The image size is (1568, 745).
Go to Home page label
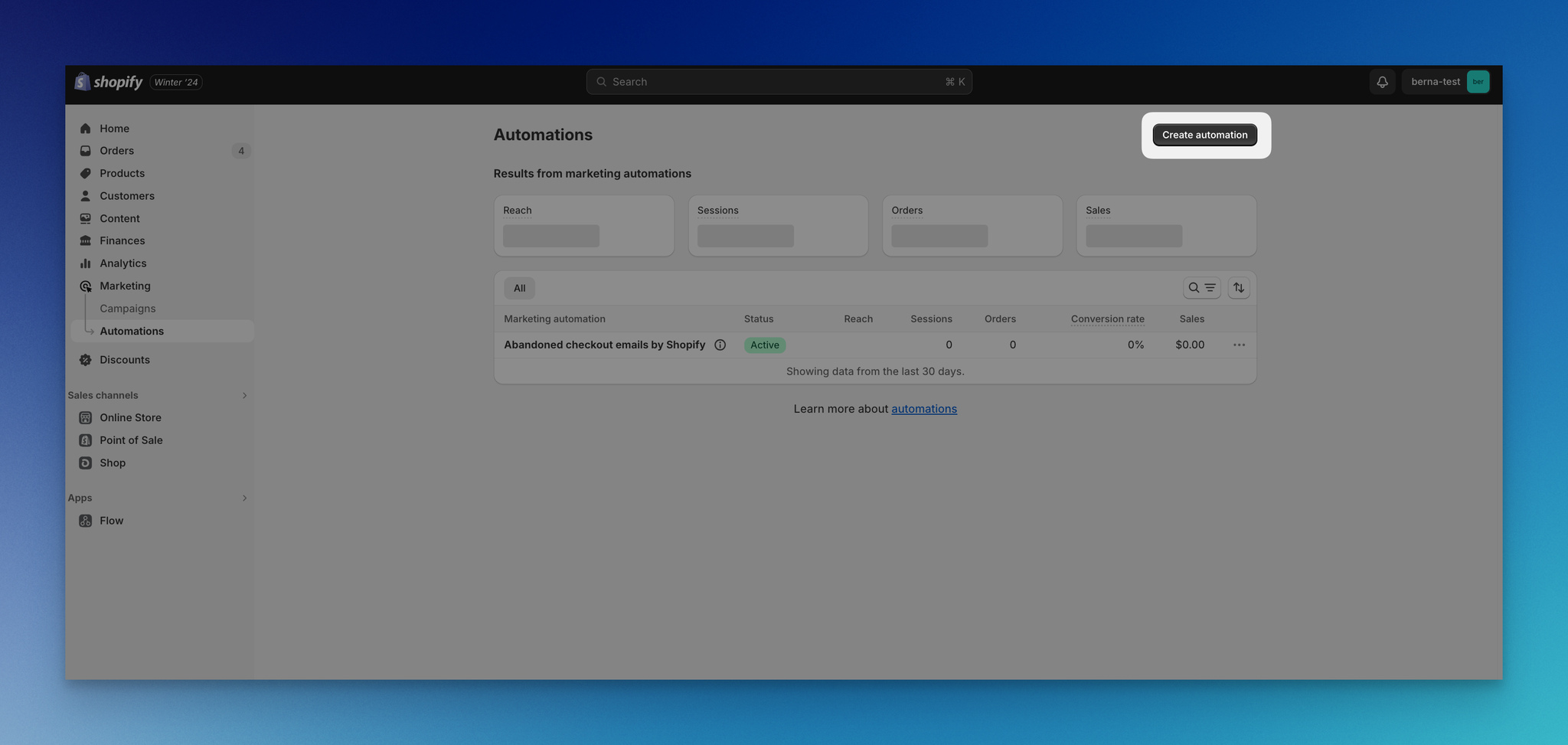[x=114, y=129]
